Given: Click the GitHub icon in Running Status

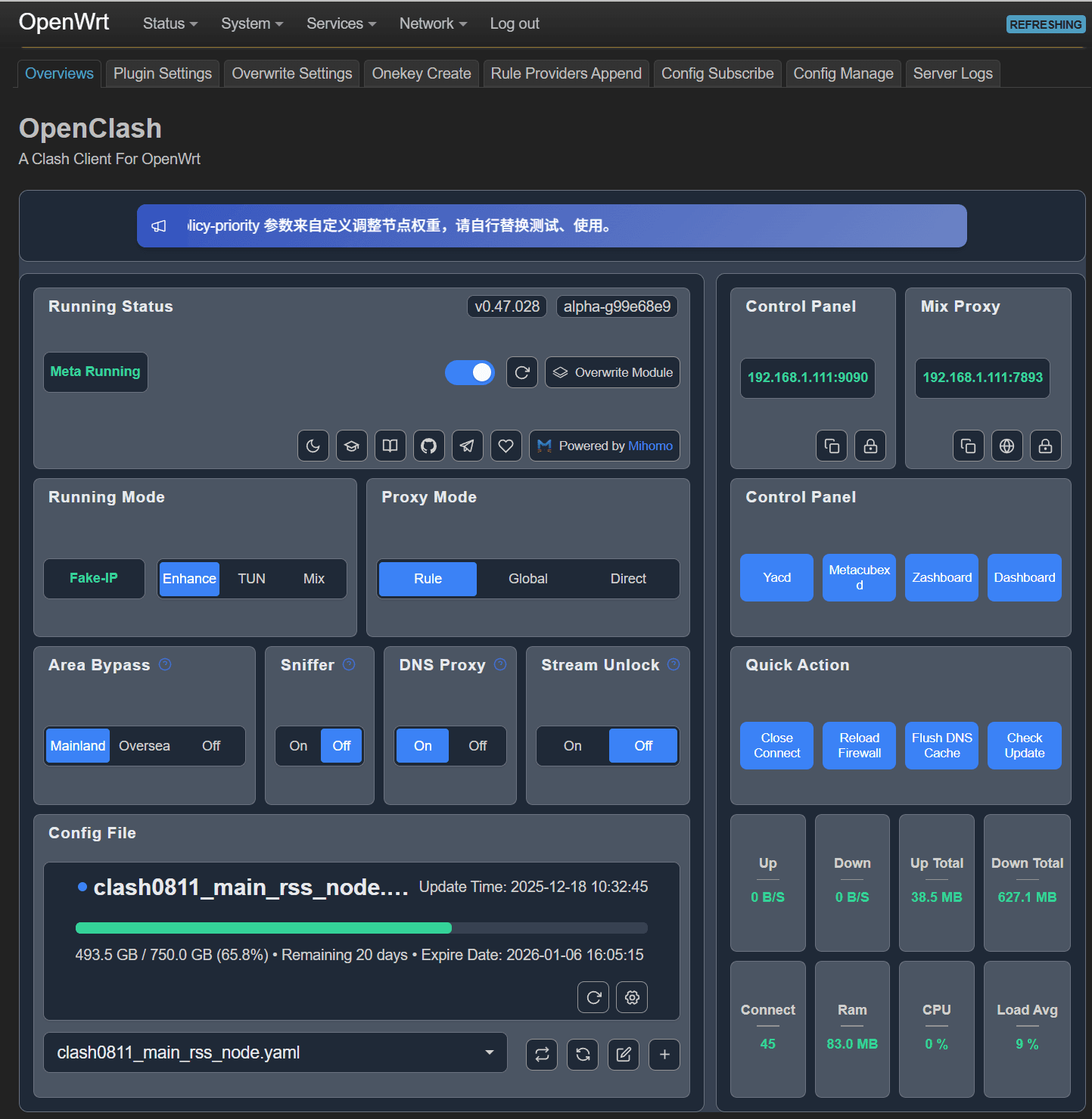Looking at the screenshot, I should 428,446.
